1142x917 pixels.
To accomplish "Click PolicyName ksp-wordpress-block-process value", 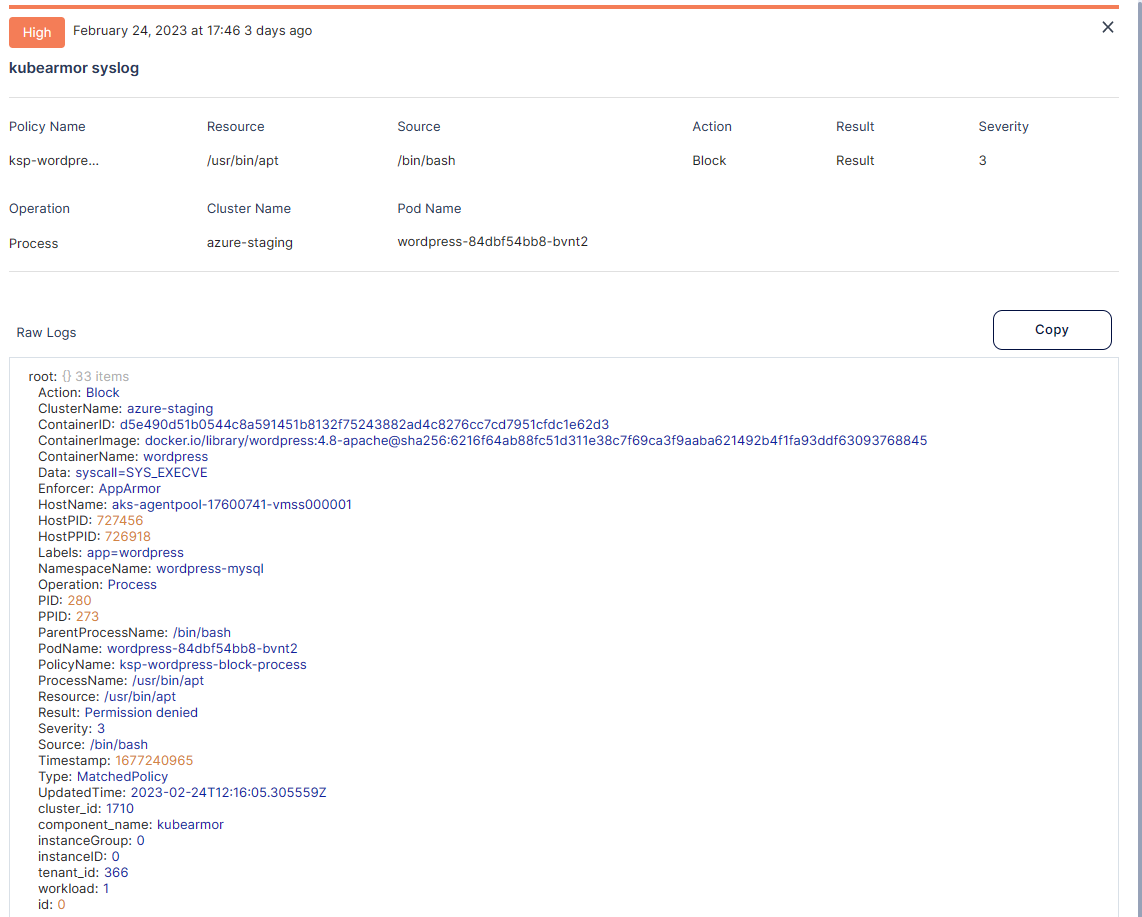I will (213, 665).
